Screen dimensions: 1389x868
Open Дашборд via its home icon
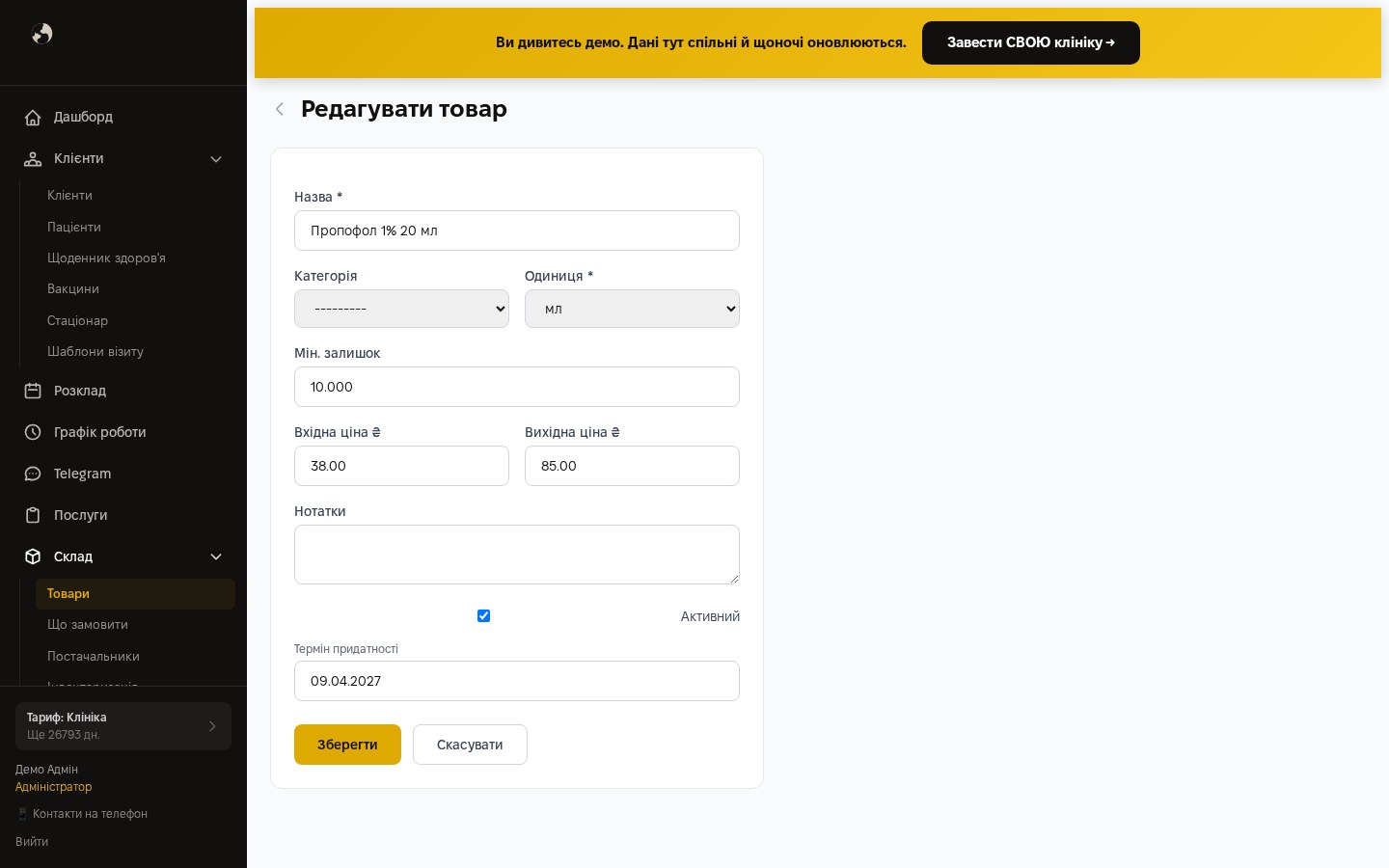(x=33, y=117)
